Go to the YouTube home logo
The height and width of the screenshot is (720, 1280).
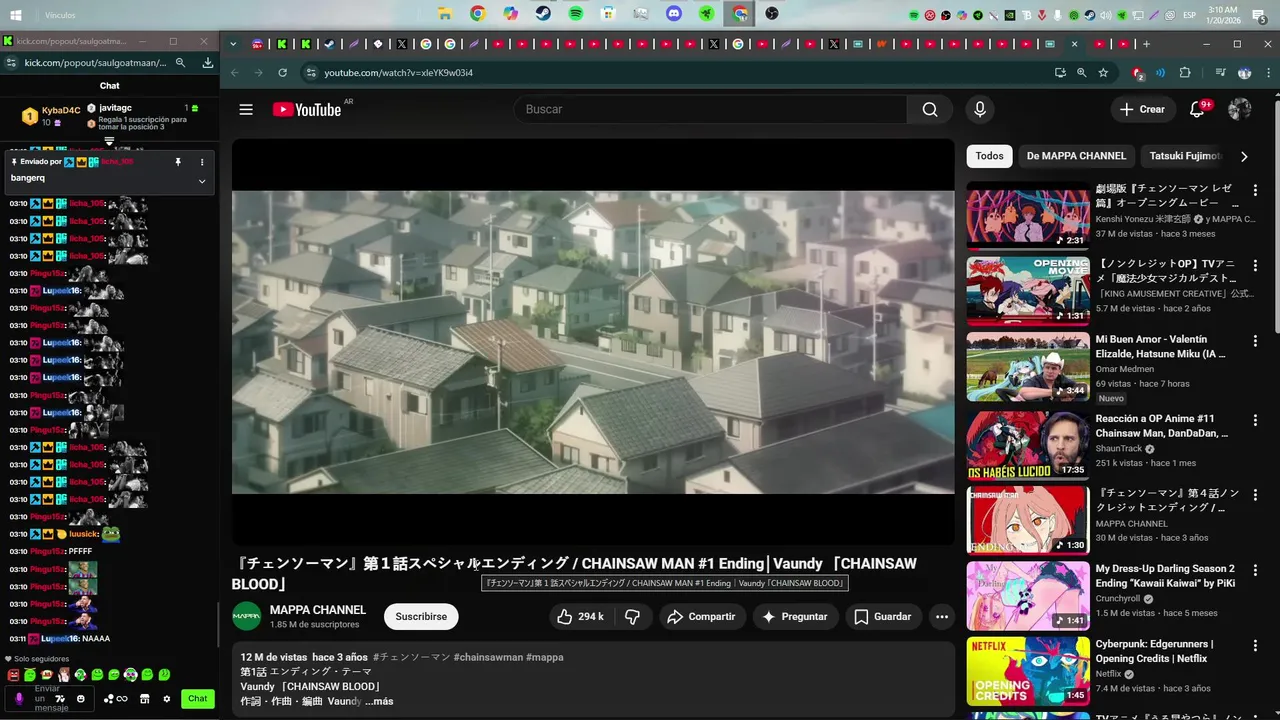(307, 109)
